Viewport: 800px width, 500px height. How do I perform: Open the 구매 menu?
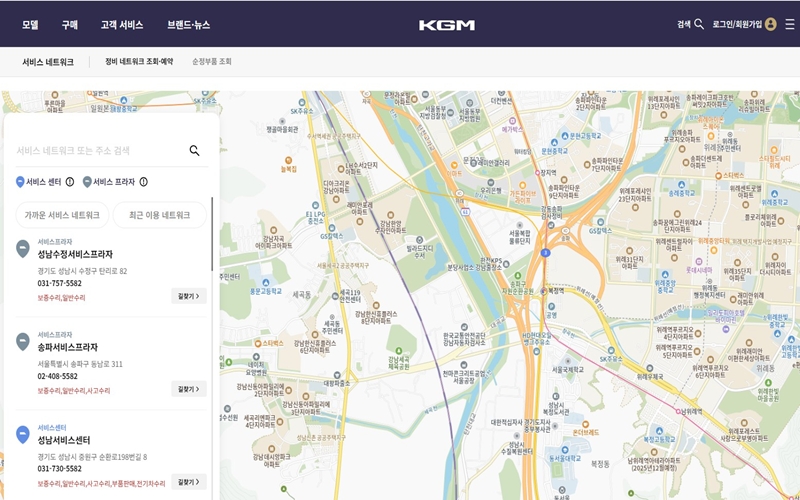[x=69, y=24]
